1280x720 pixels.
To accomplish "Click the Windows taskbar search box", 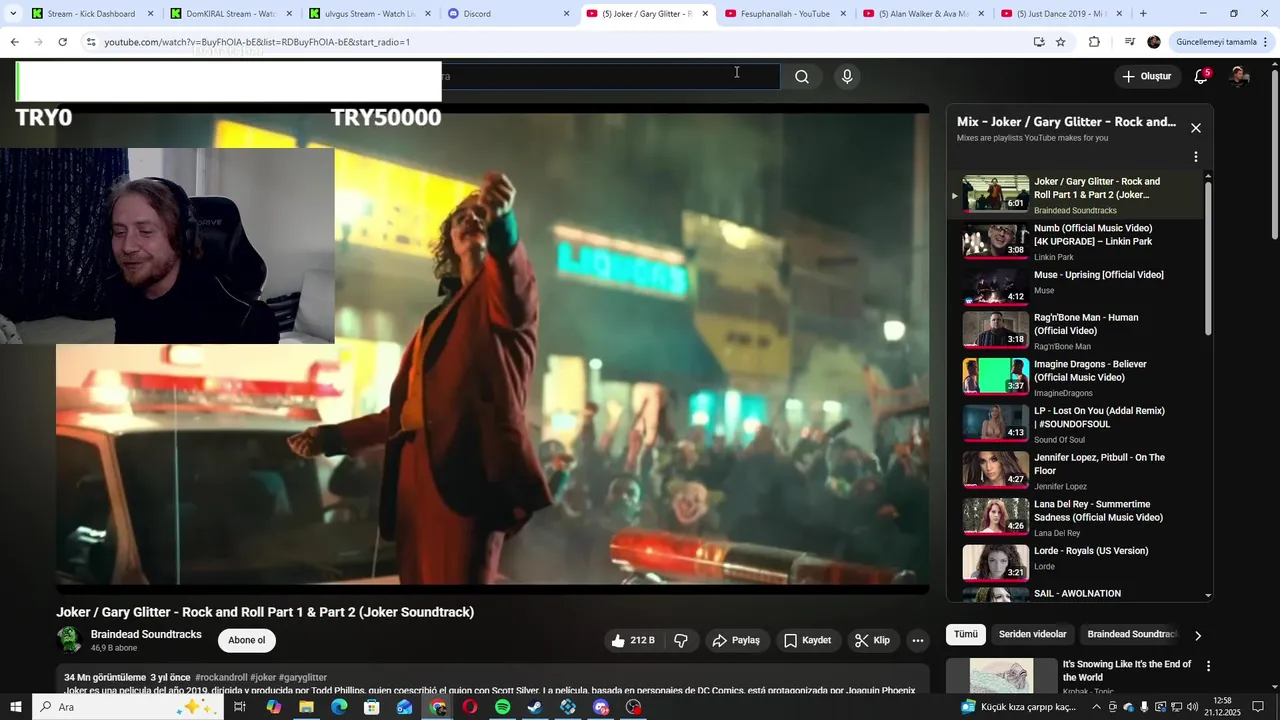I will pyautogui.click(x=128, y=707).
